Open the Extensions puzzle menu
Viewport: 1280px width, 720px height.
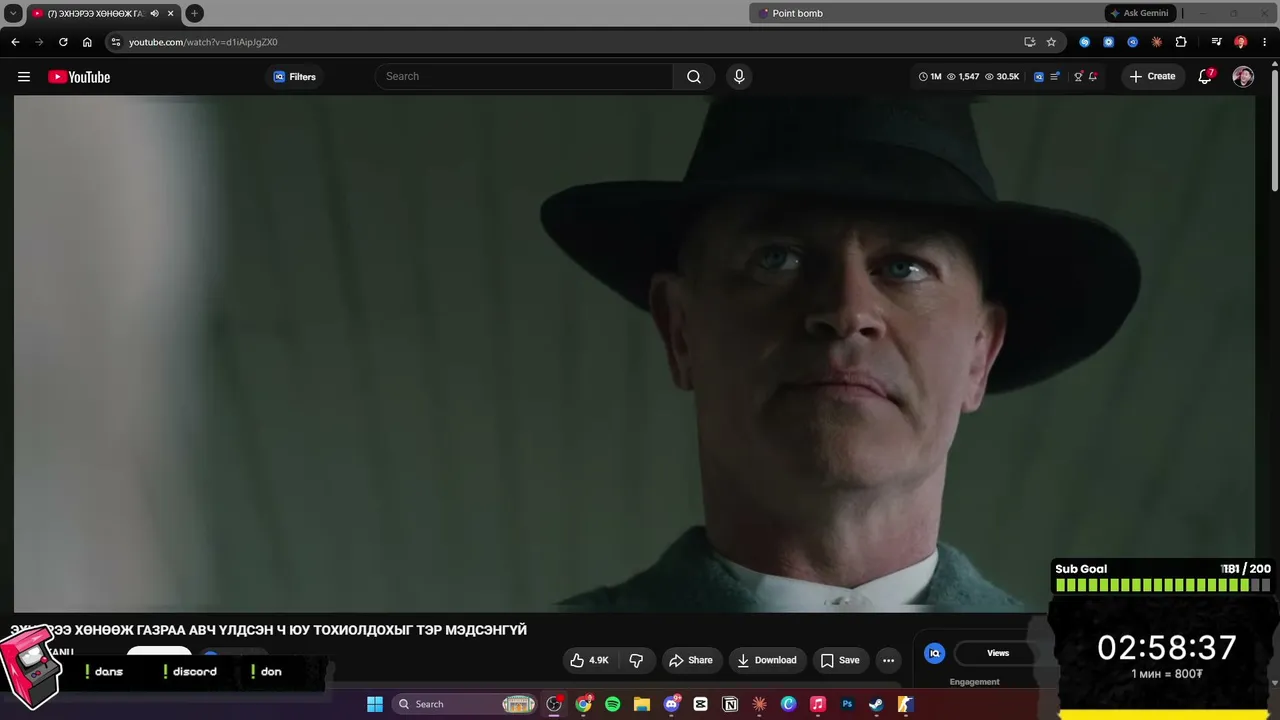pyautogui.click(x=1181, y=42)
